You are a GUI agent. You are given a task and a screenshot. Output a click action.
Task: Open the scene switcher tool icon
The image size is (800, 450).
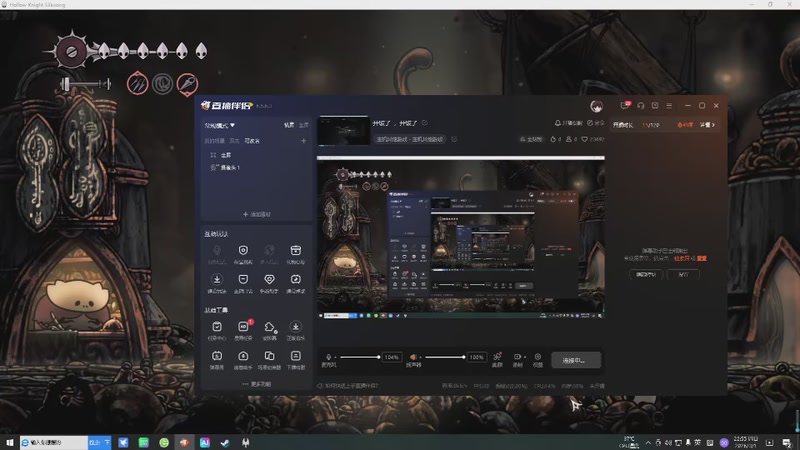(269, 356)
